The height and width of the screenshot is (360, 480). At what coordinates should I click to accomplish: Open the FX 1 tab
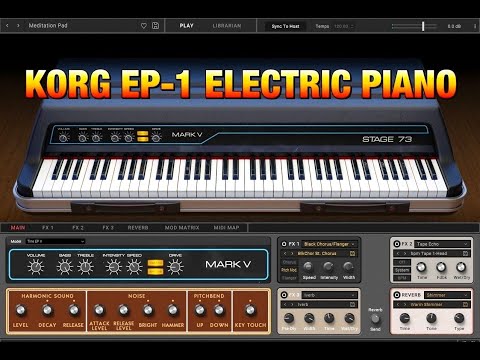pos(48,228)
